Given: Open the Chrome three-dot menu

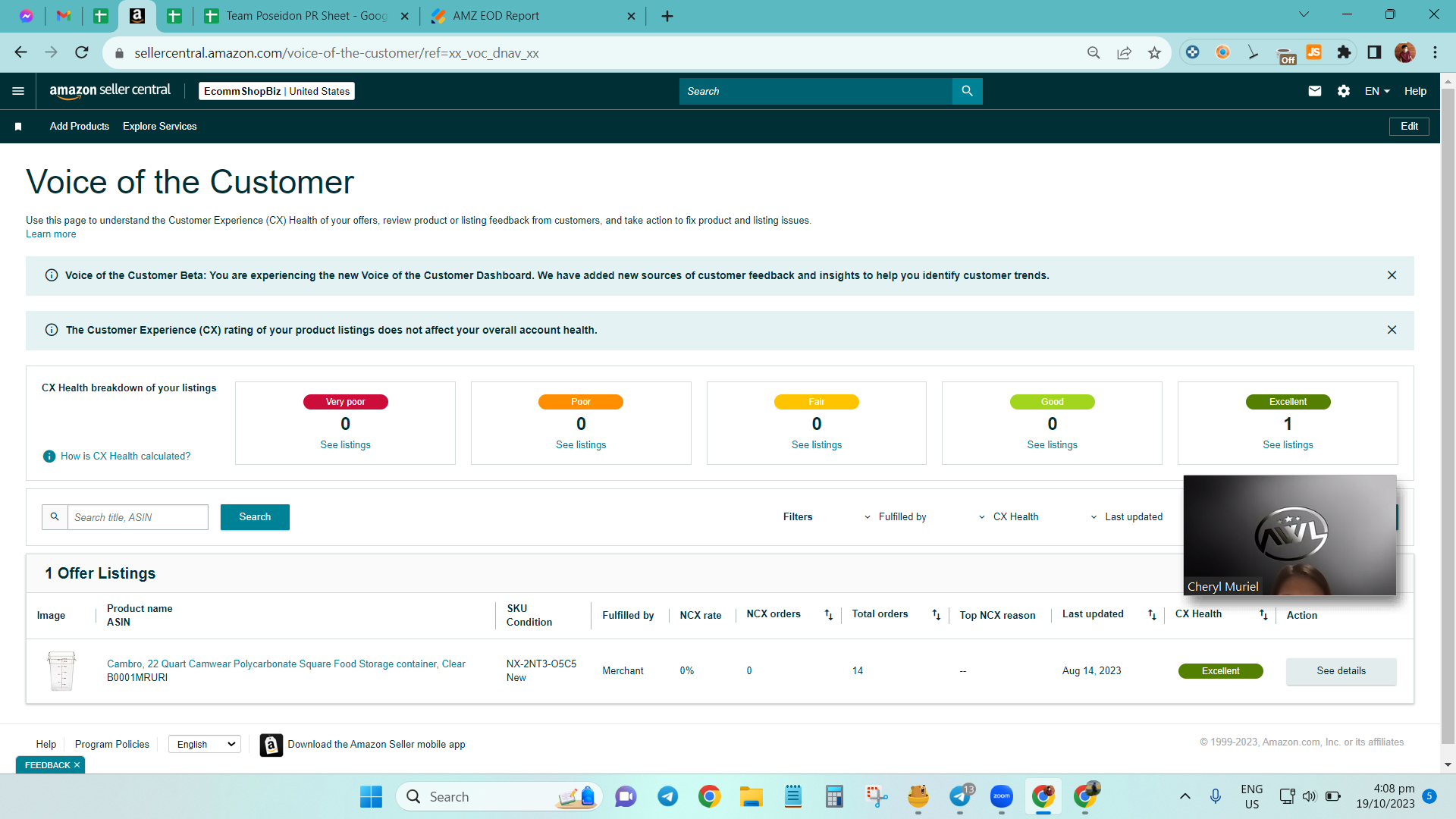Looking at the screenshot, I should point(1435,52).
